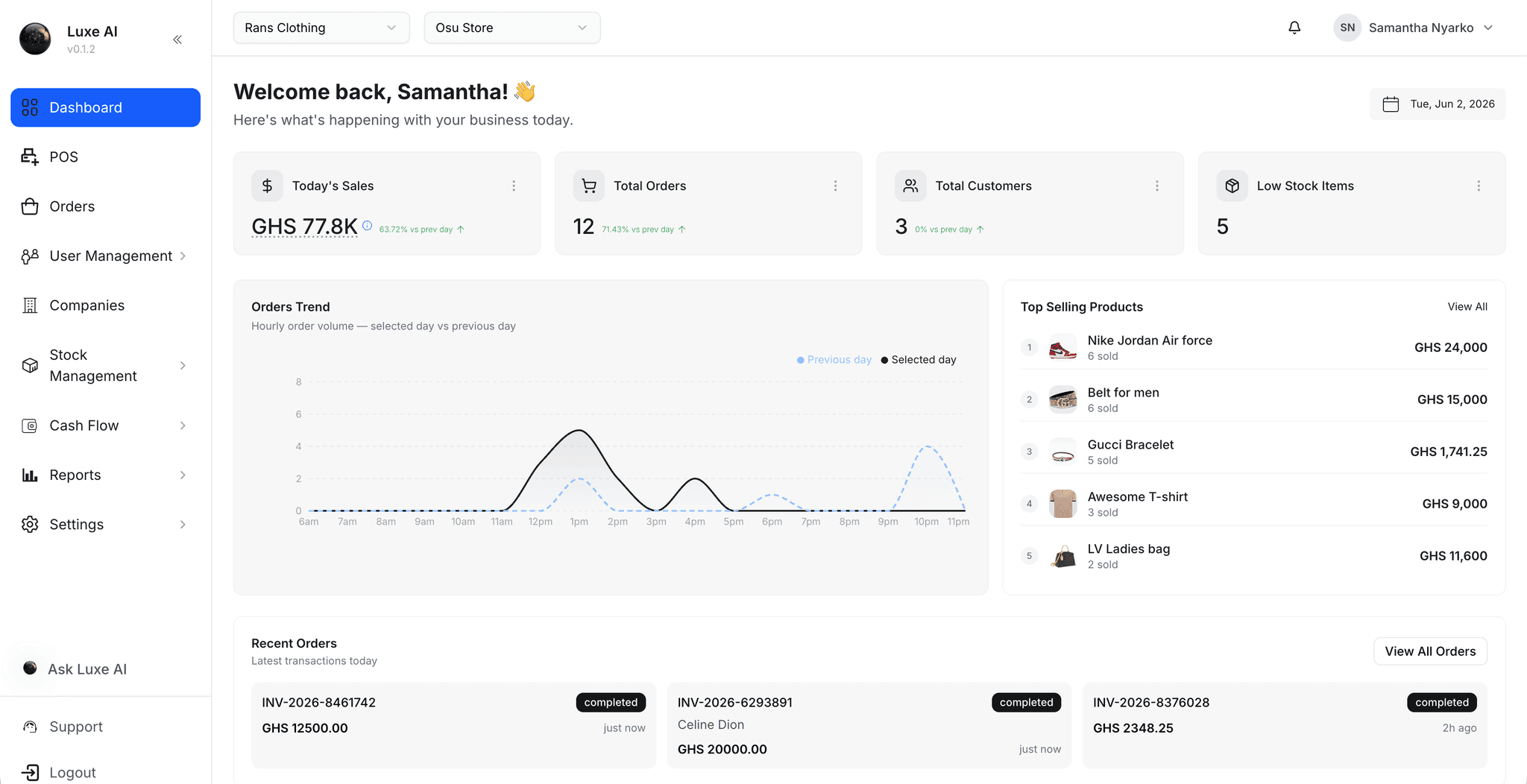
Task: Click the Tue, Jun 2, 2026 date picker
Action: [x=1438, y=104]
